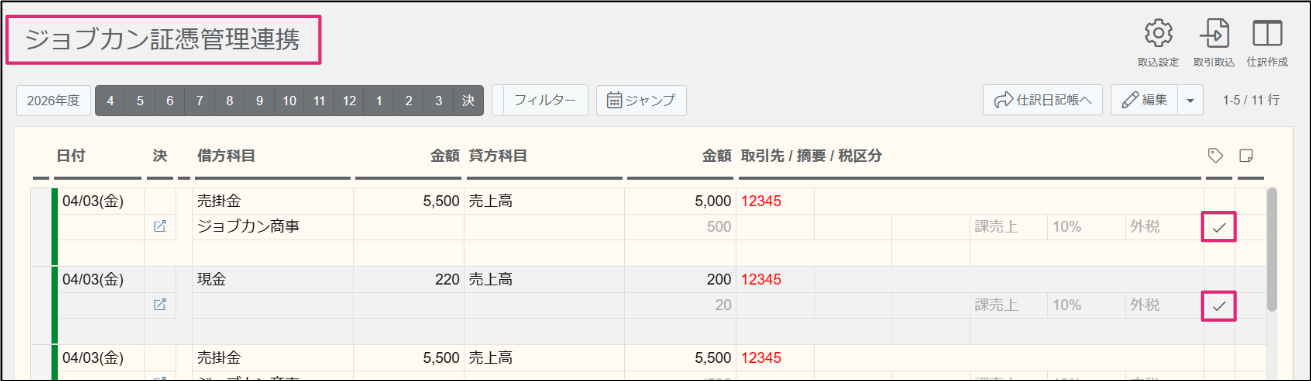Screen dimensions: 1311x381
Task: Click the tag icon column header
Action: click(1216, 155)
